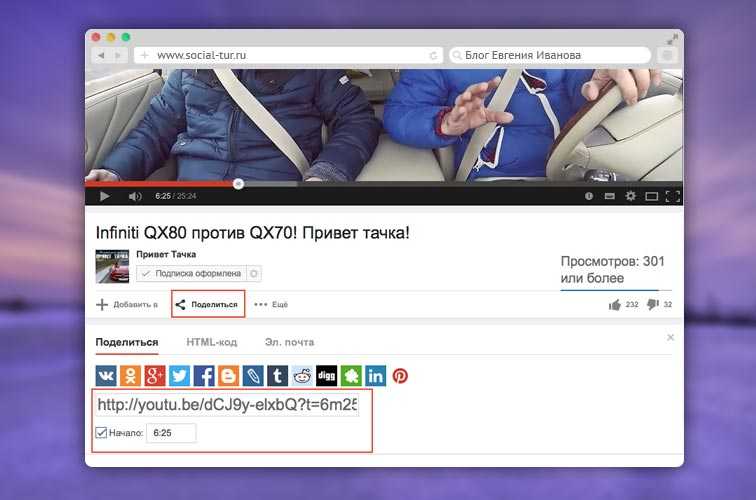Toggle the Начало start time checkbox

point(101,432)
